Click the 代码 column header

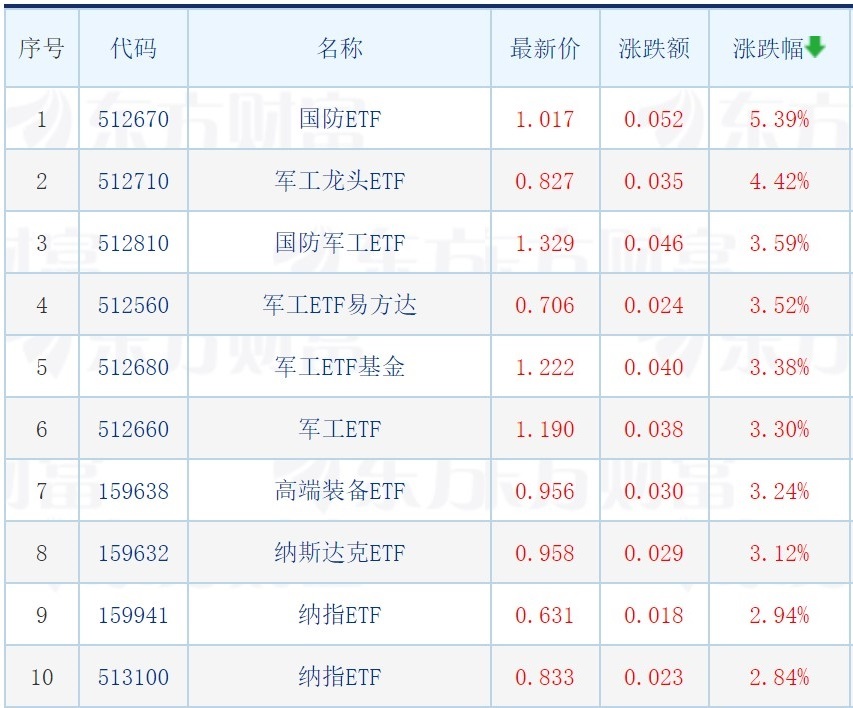click(x=133, y=48)
